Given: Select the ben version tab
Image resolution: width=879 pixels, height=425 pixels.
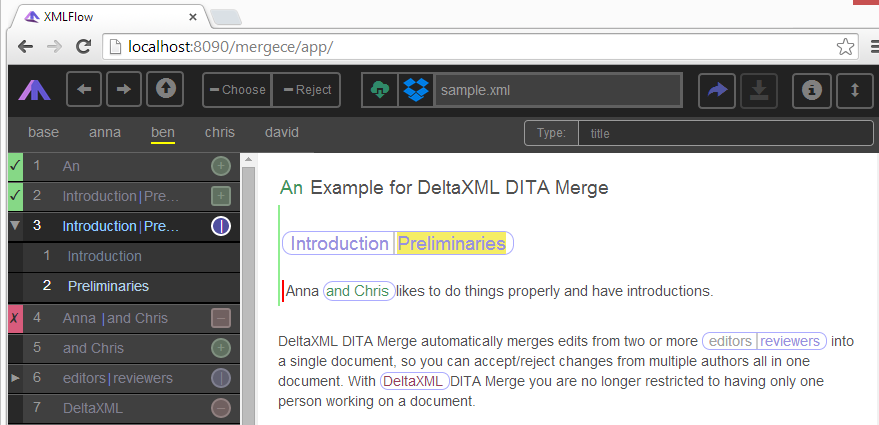Looking at the screenshot, I should 163,133.
